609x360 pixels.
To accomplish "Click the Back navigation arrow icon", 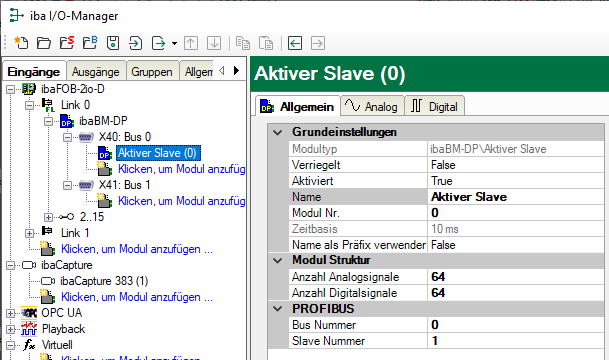I will coord(295,43).
